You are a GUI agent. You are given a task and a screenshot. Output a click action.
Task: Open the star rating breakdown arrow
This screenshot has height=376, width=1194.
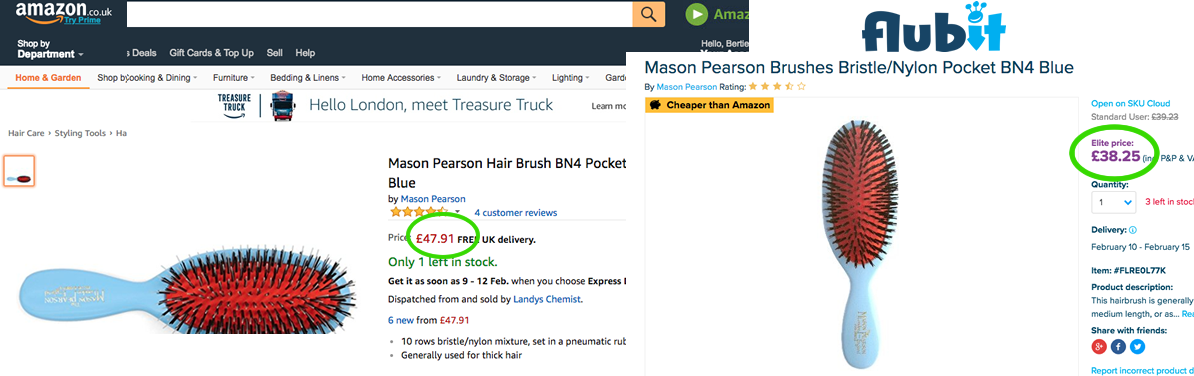click(x=458, y=212)
